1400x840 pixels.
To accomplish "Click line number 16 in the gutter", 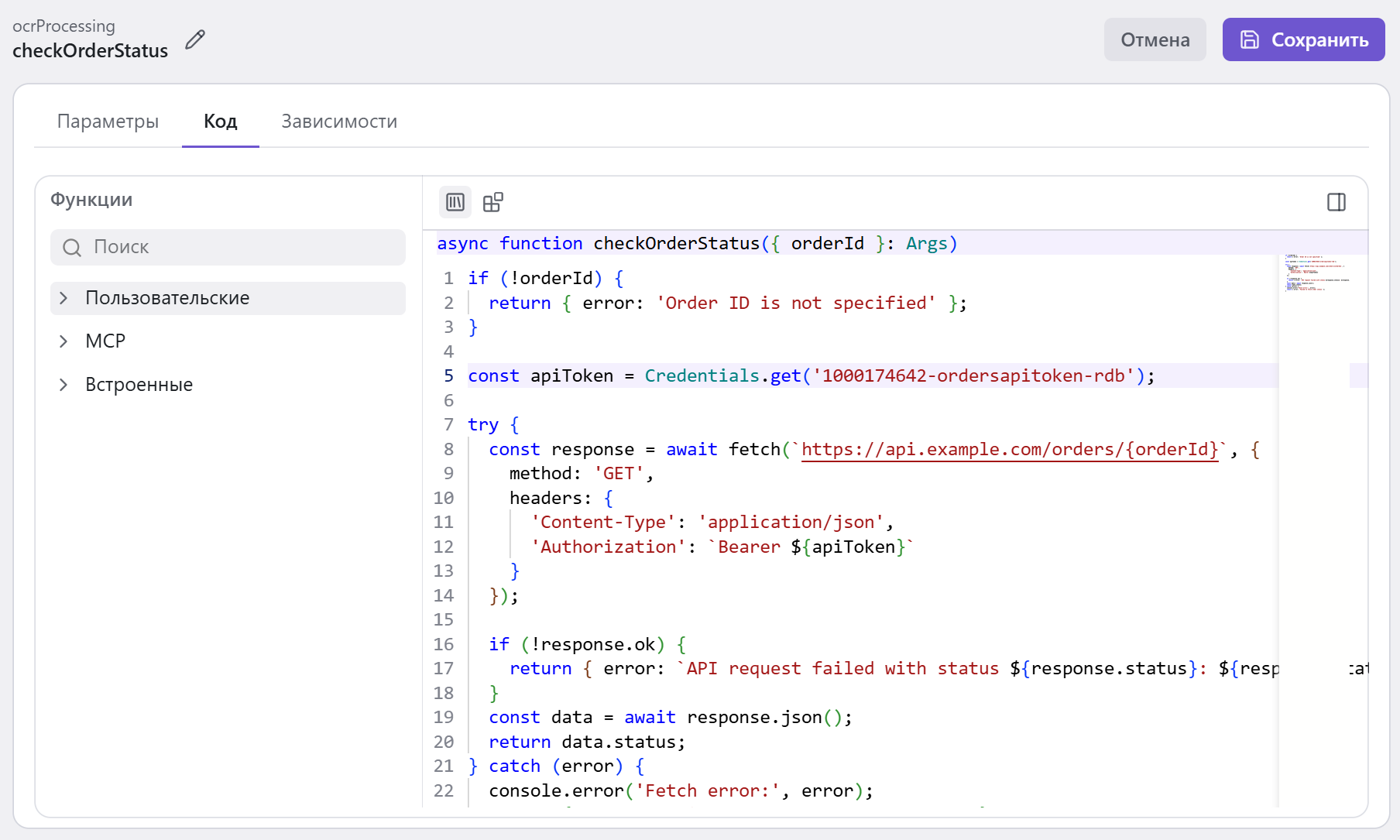I will click(444, 644).
